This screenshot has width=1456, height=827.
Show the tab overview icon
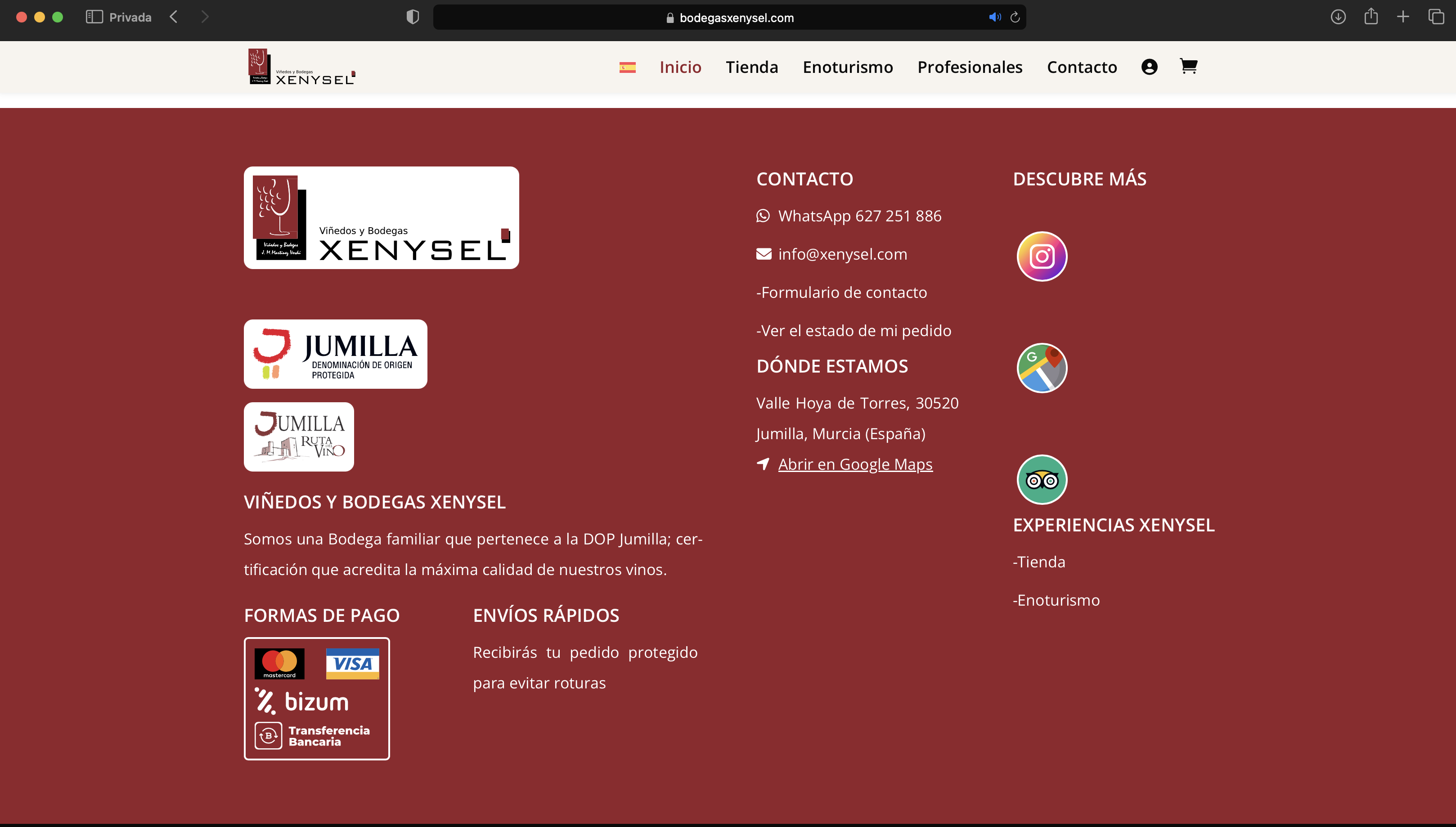(1436, 17)
